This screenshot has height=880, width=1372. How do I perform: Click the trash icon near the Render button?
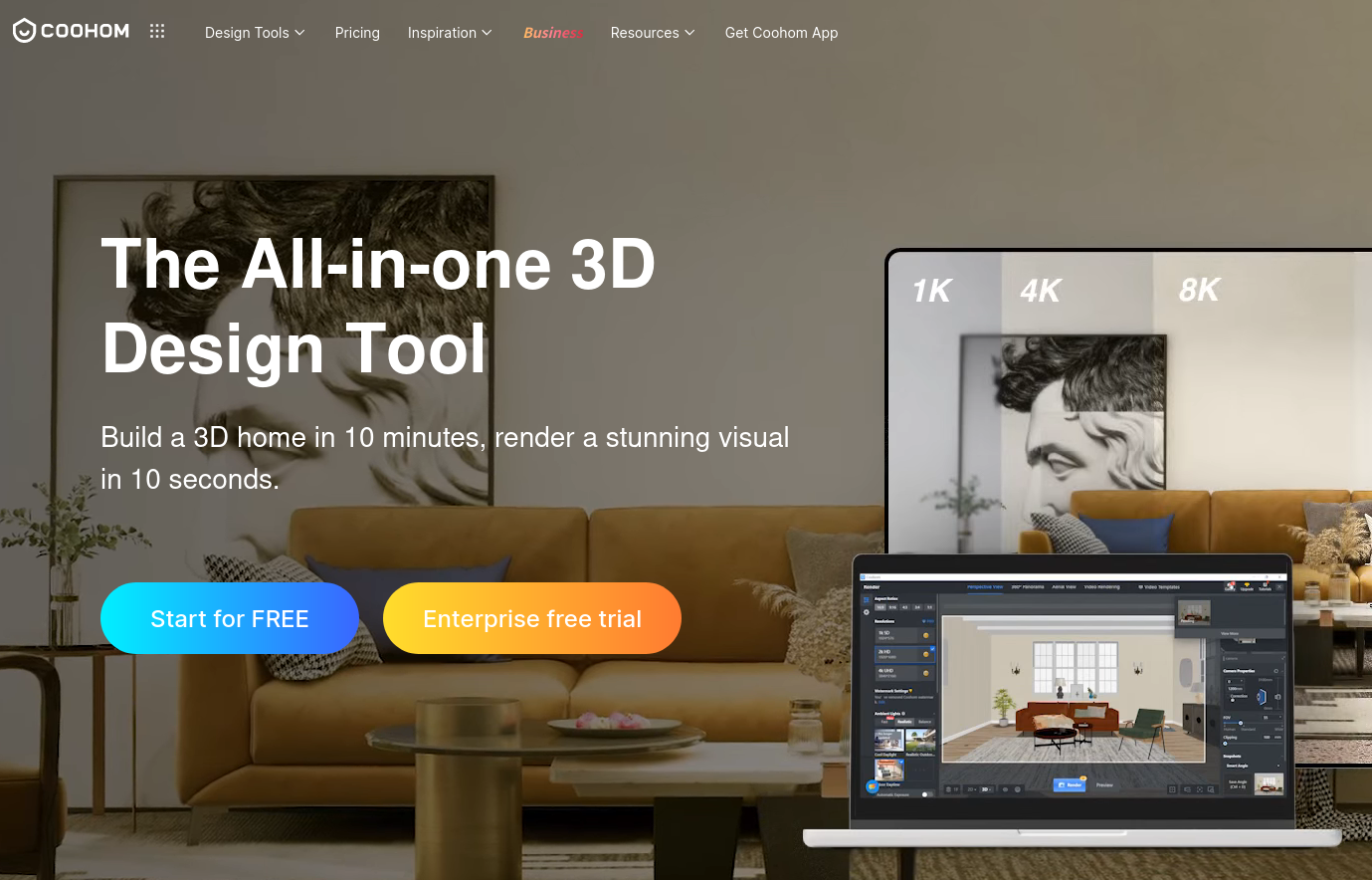click(949, 789)
